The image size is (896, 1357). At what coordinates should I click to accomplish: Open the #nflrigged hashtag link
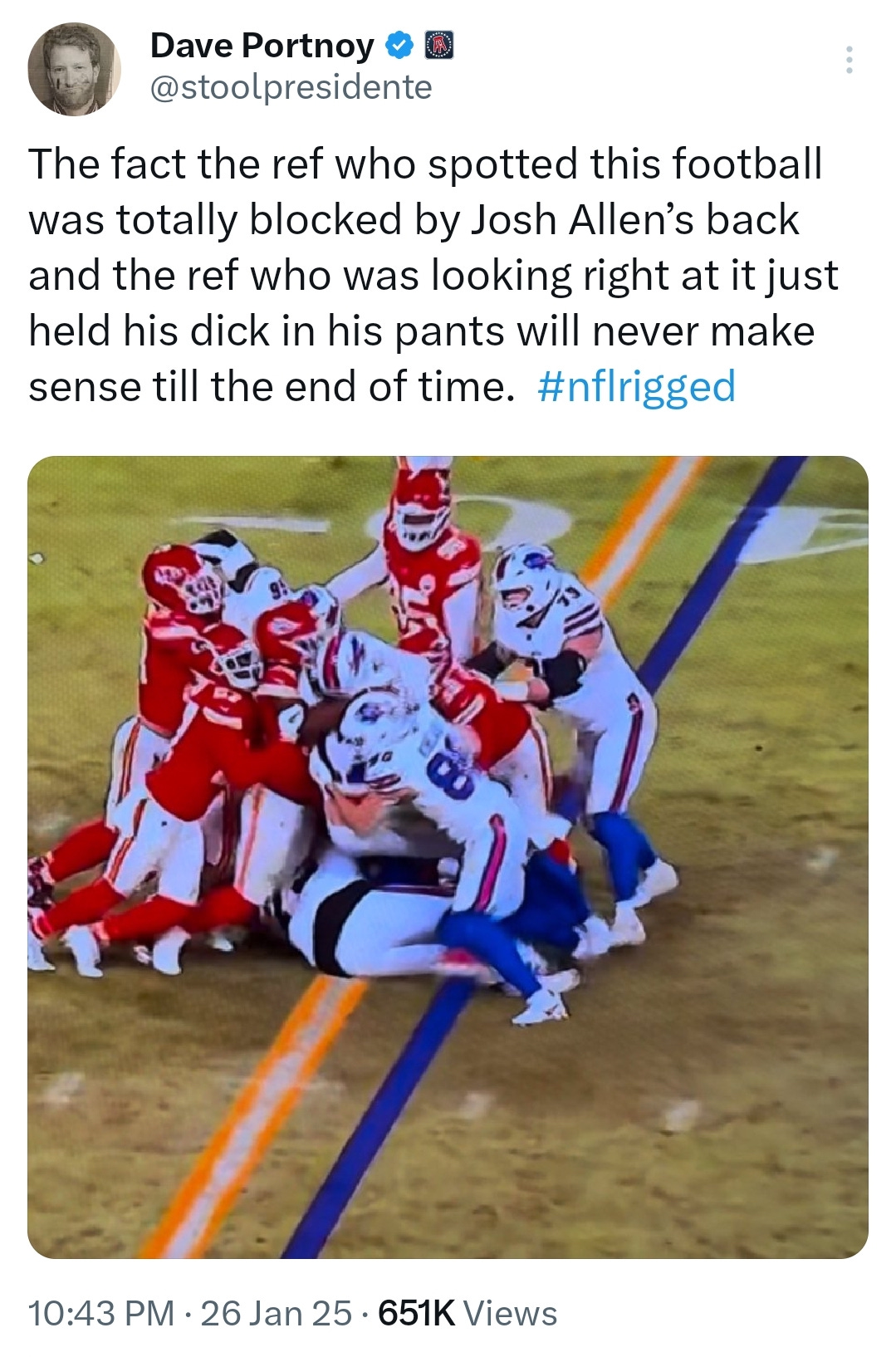[x=636, y=387]
